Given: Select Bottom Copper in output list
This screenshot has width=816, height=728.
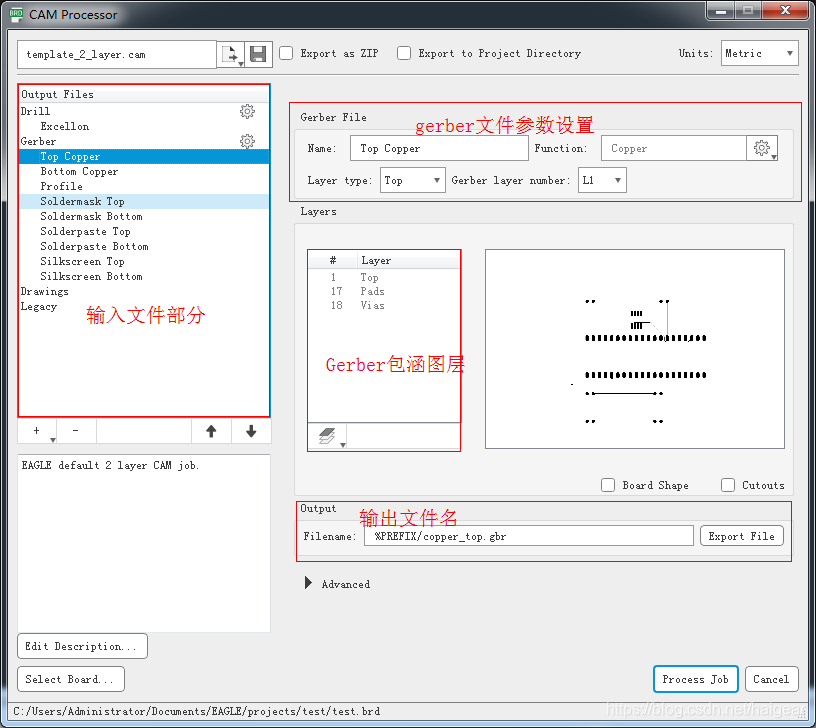Looking at the screenshot, I should pos(79,172).
